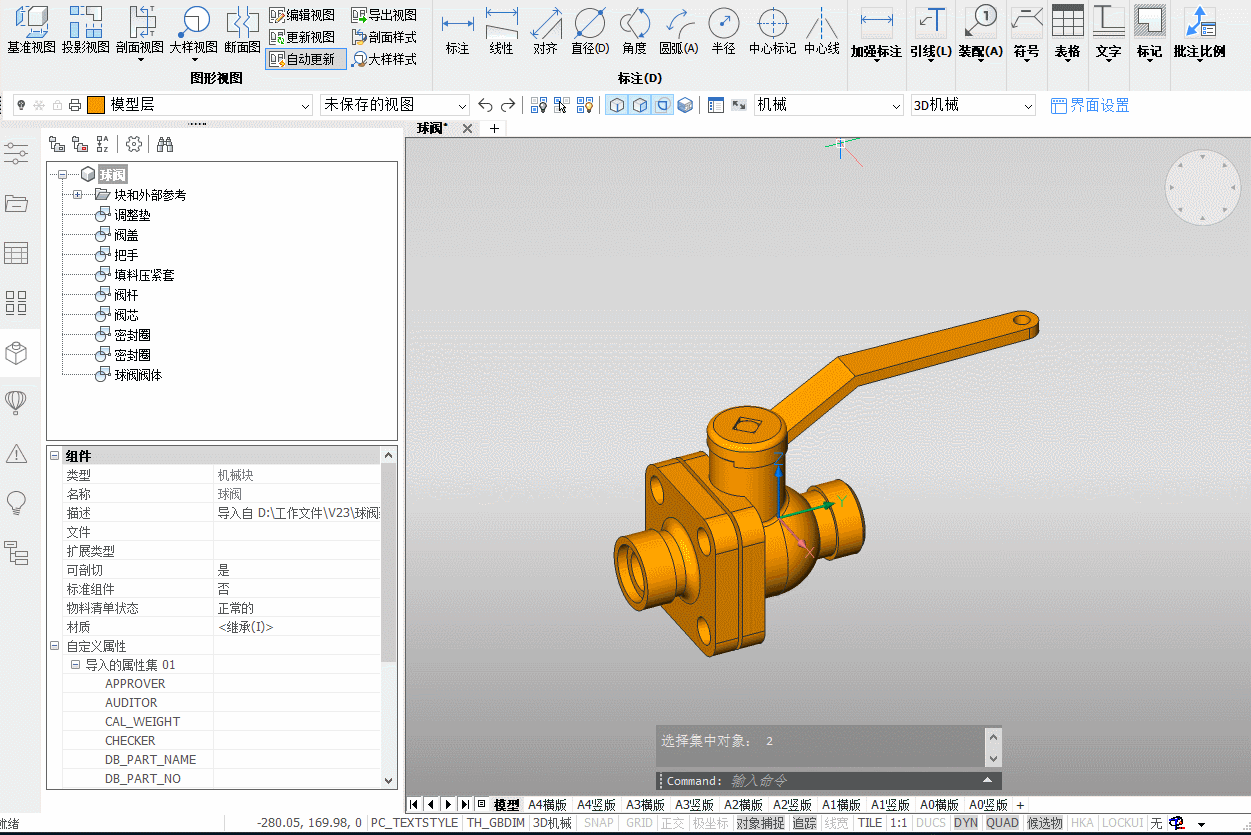Toggle QUAD mode in the status bar
Screen dimensions: 1251x835
pos(1002,823)
